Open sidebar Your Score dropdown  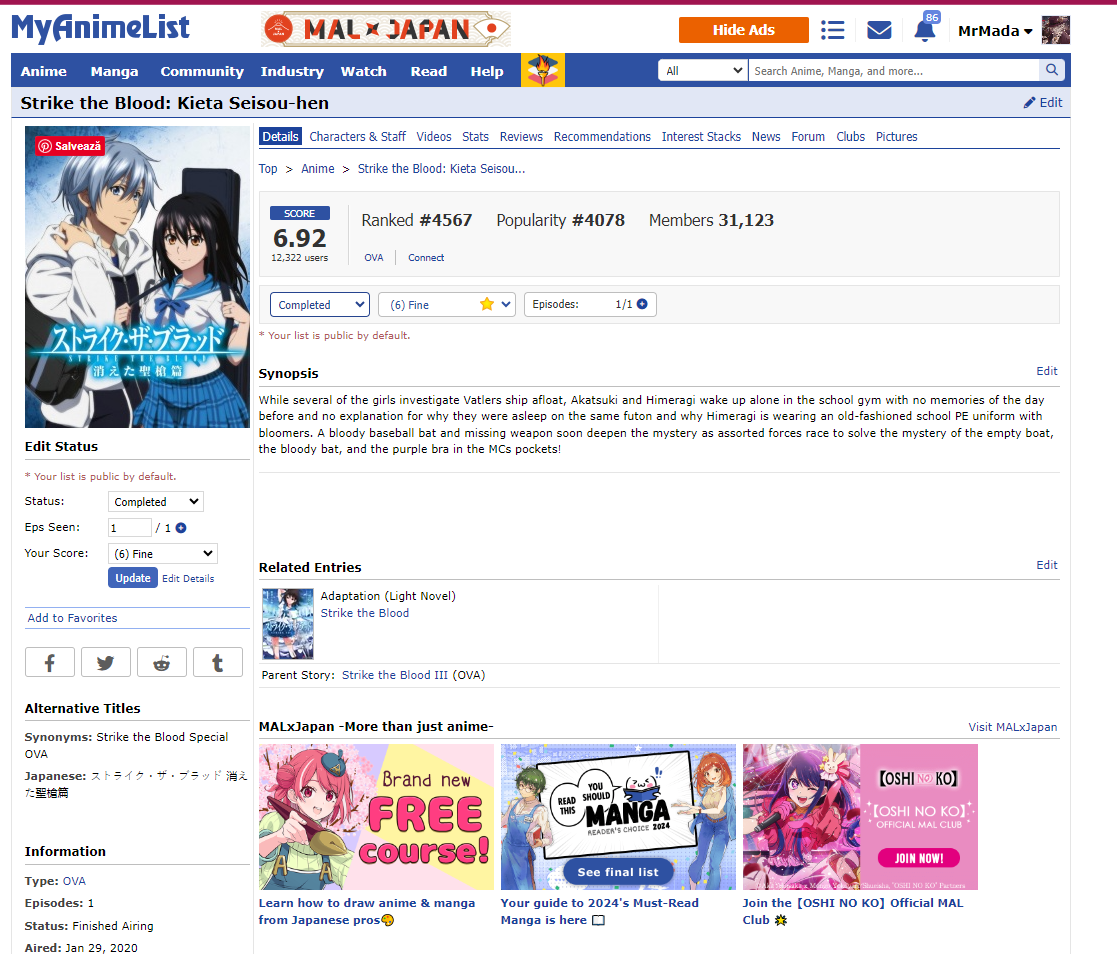click(163, 554)
